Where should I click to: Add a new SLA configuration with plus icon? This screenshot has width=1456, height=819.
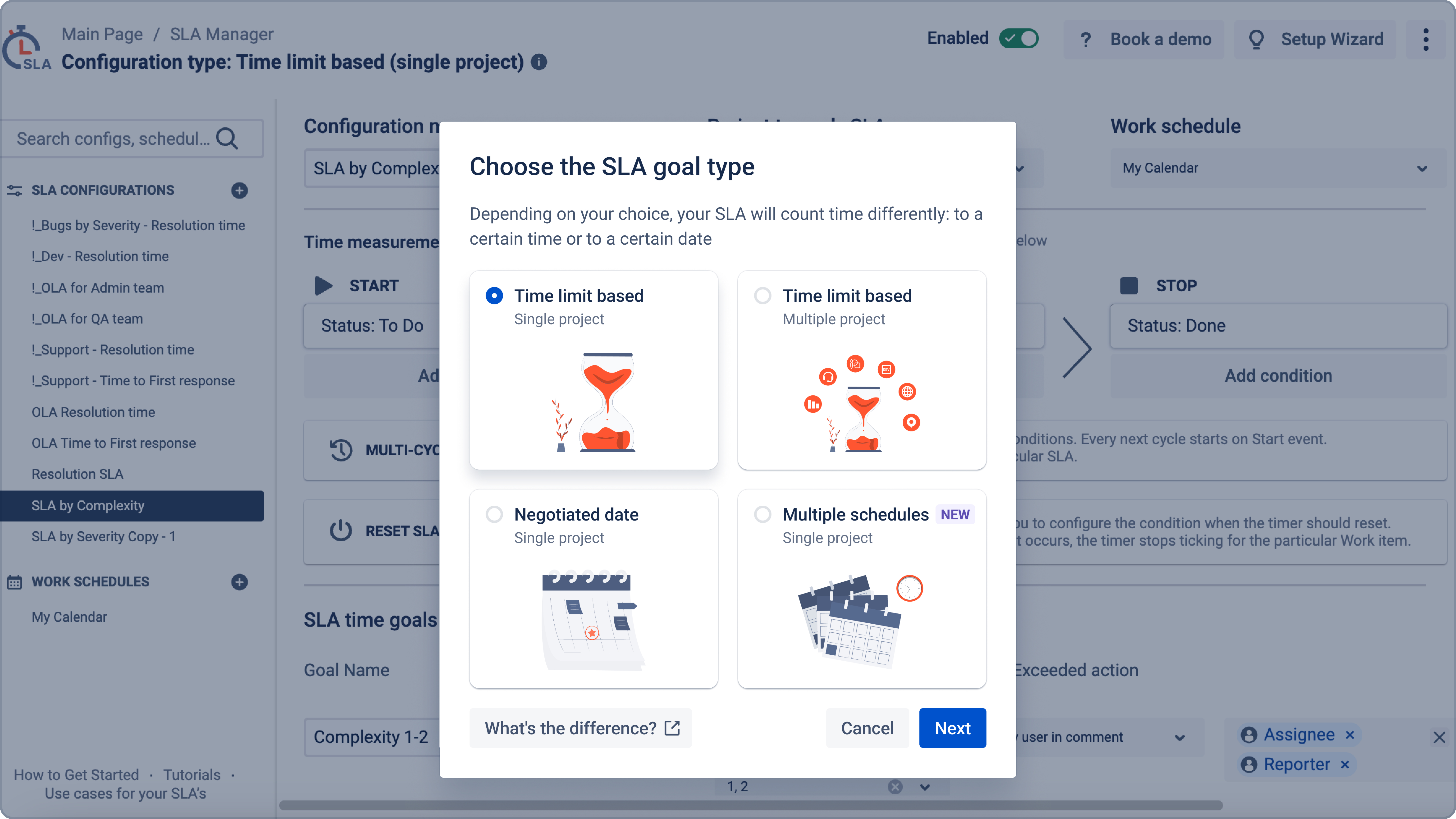(239, 191)
